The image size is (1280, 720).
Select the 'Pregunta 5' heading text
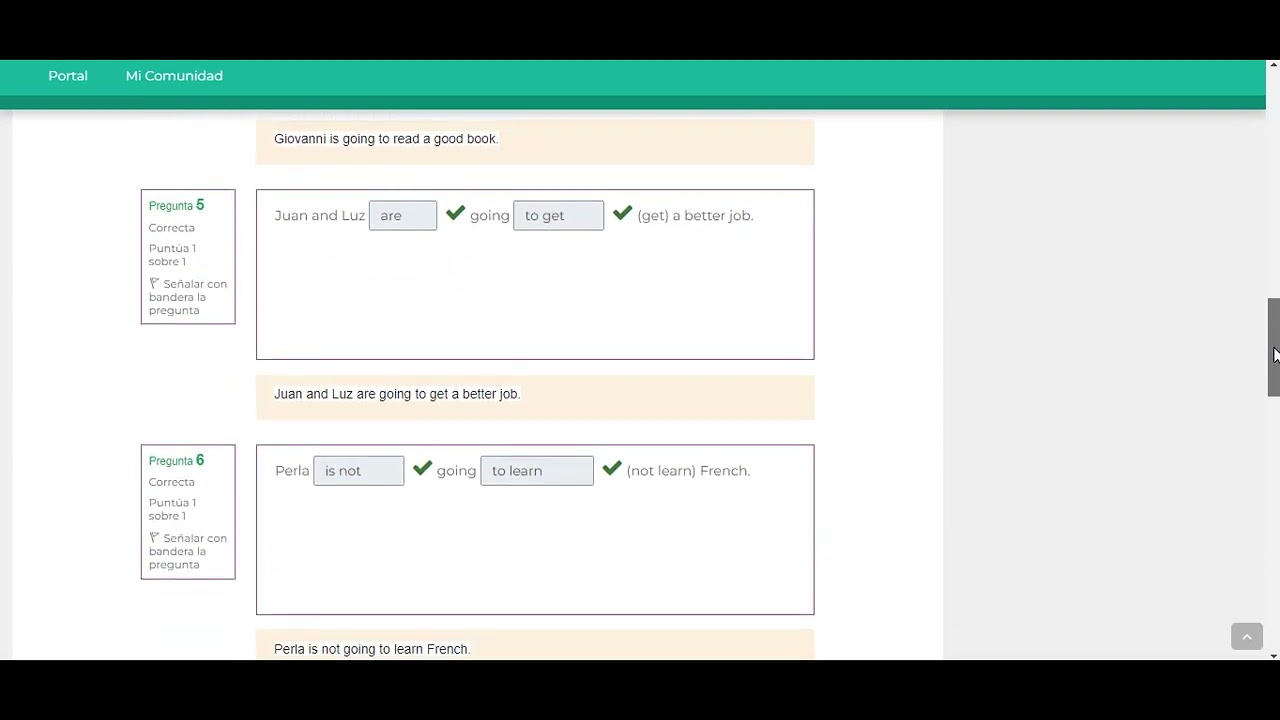tap(176, 205)
